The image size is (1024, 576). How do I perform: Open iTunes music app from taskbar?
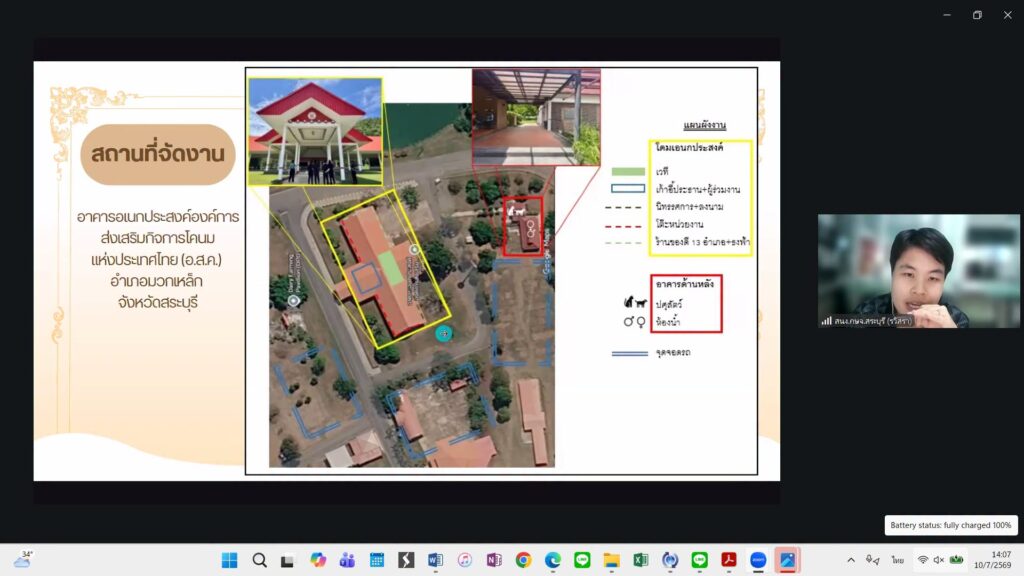click(465, 560)
